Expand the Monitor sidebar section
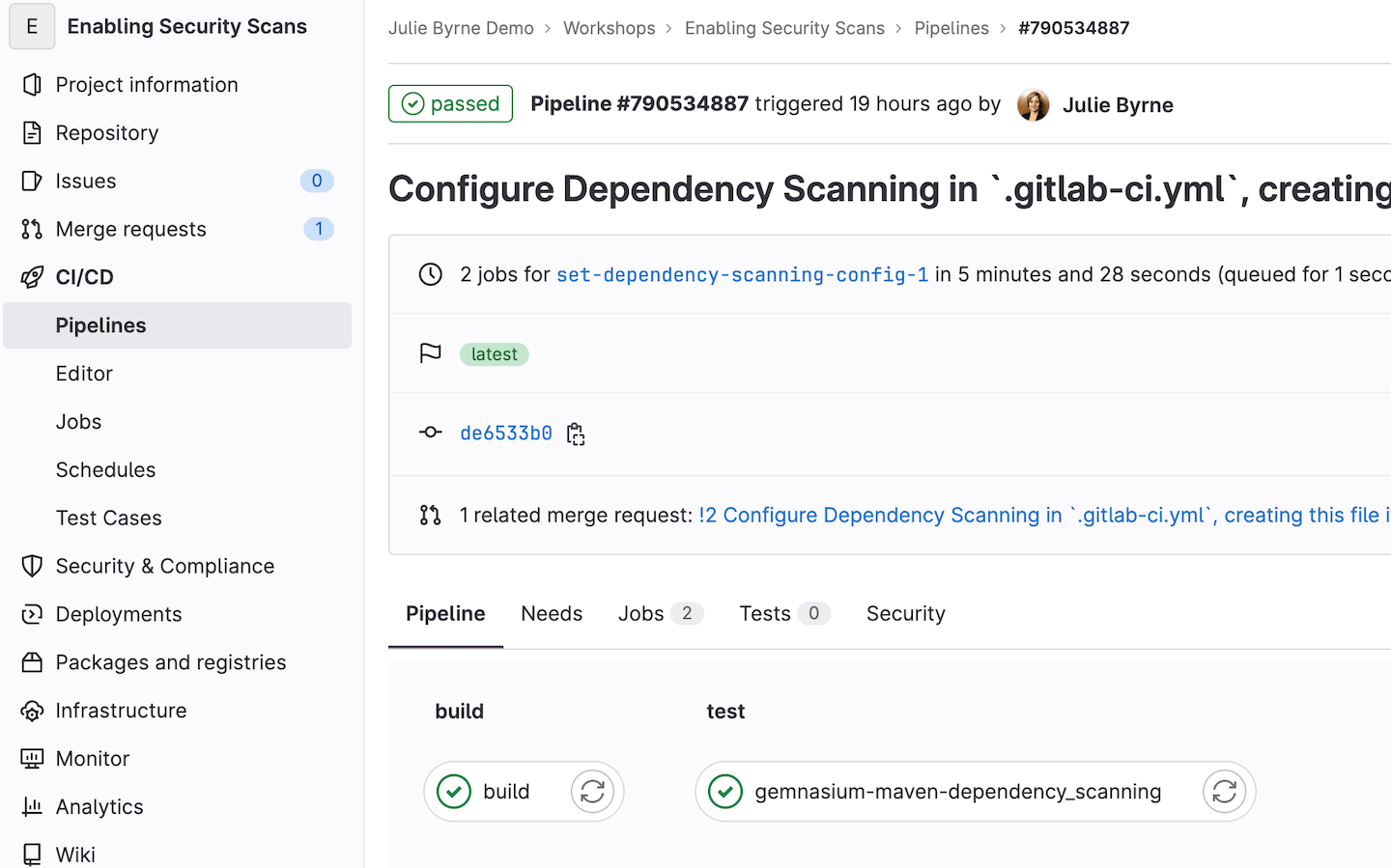Screen dimensions: 1391x868 tap(93, 759)
